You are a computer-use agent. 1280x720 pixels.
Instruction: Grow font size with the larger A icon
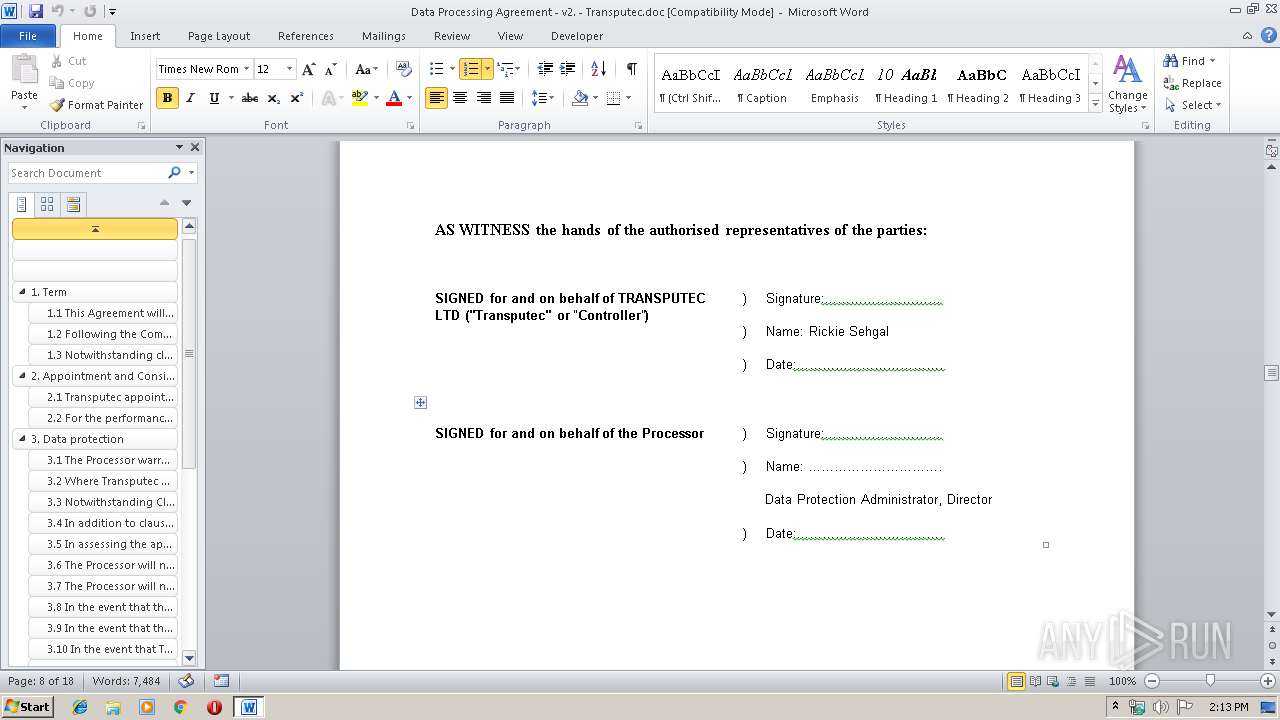coord(309,69)
